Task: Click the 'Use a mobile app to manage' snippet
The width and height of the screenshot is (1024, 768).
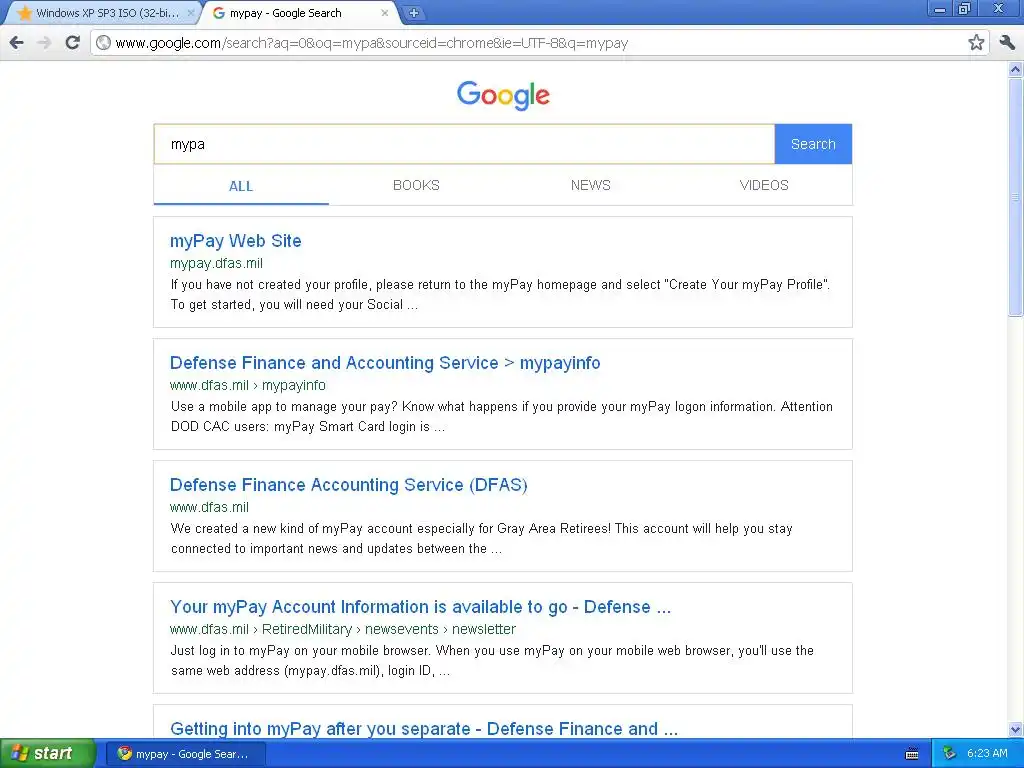Action: tap(502, 417)
